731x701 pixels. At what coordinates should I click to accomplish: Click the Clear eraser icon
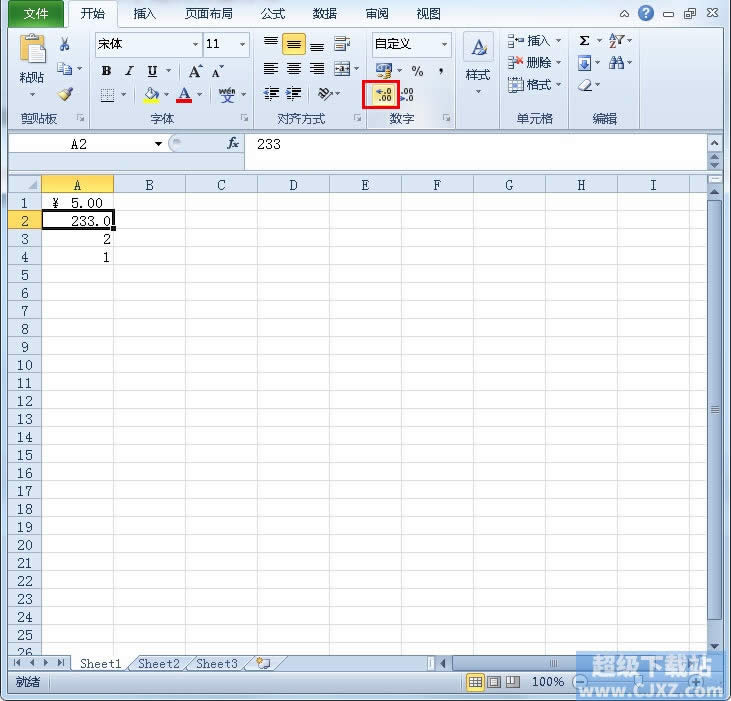pyautogui.click(x=585, y=85)
